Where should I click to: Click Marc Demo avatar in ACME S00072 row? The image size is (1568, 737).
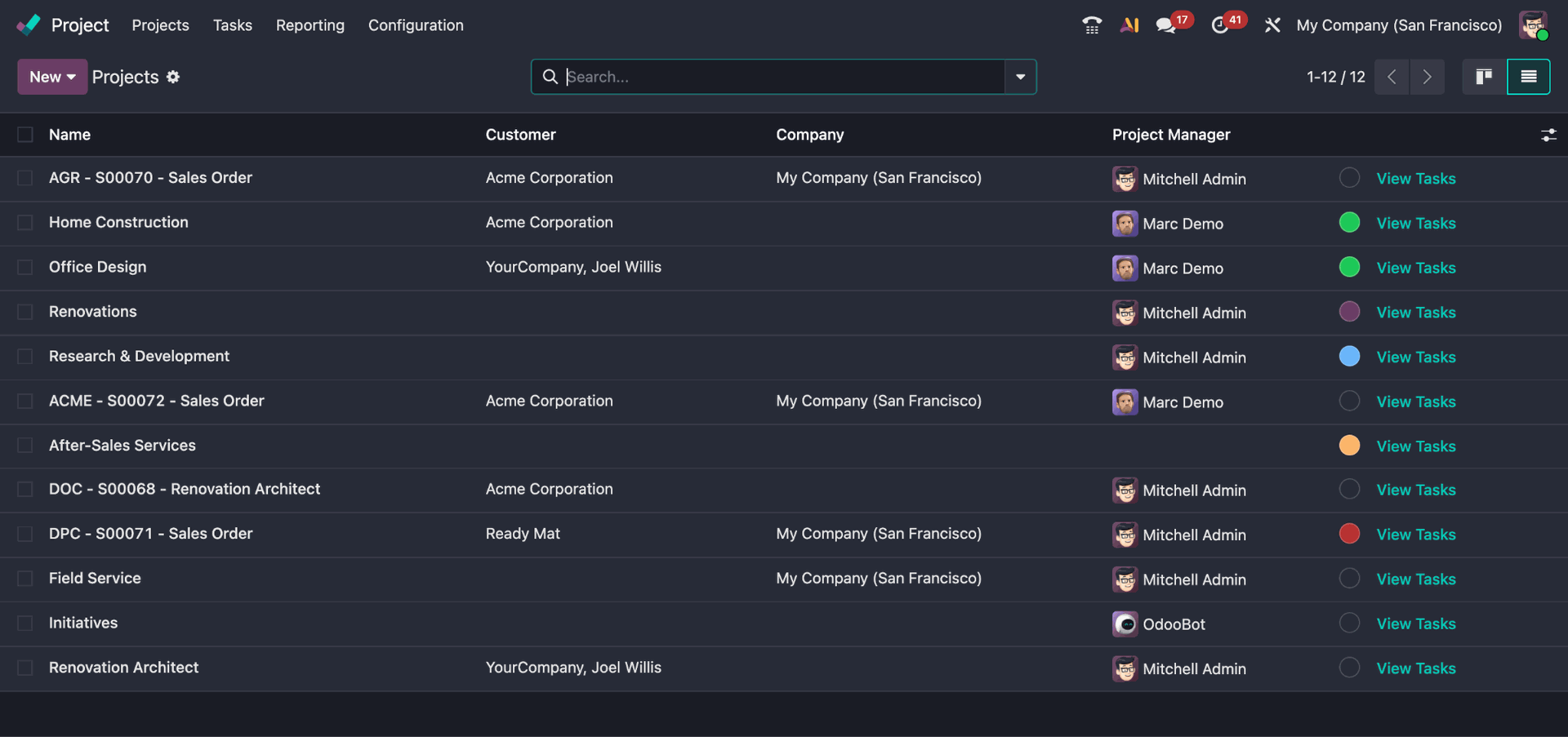click(x=1125, y=402)
